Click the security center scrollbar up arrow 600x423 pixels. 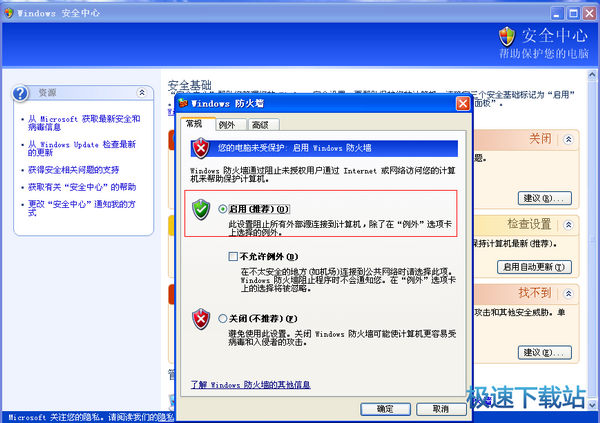(592, 75)
